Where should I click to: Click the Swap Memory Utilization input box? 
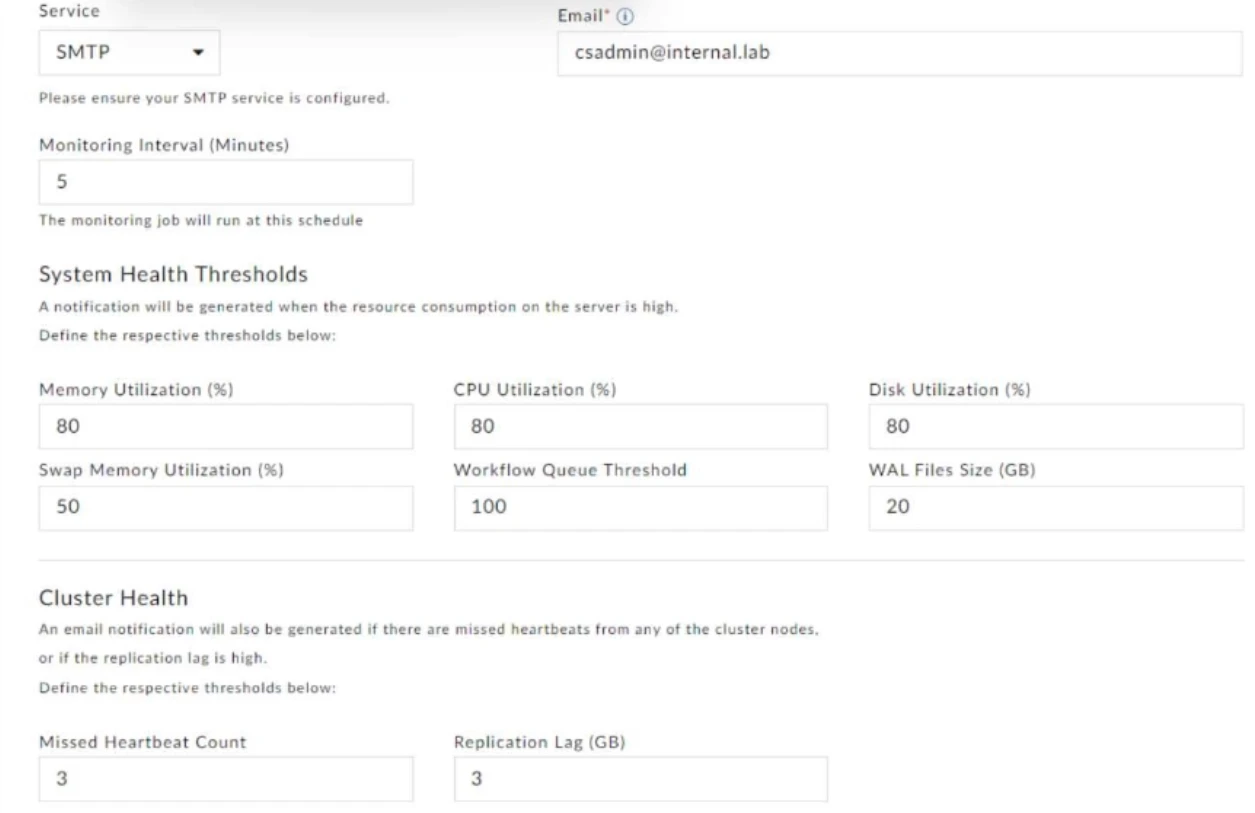[225, 507]
